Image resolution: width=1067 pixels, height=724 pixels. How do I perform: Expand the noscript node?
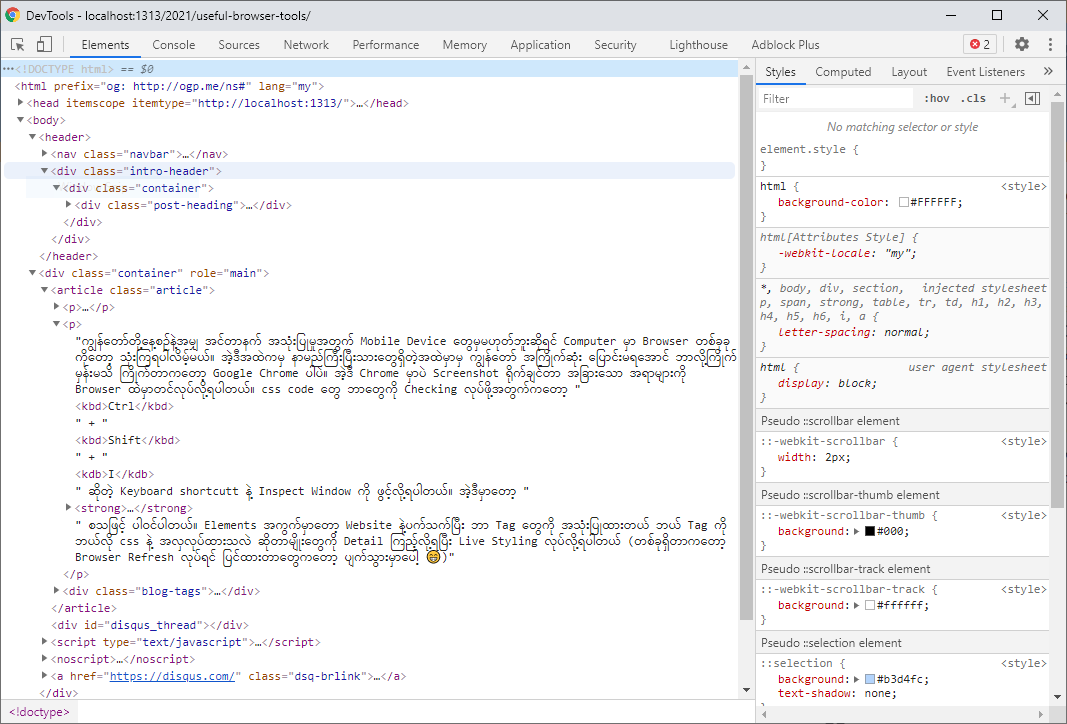click(x=44, y=659)
